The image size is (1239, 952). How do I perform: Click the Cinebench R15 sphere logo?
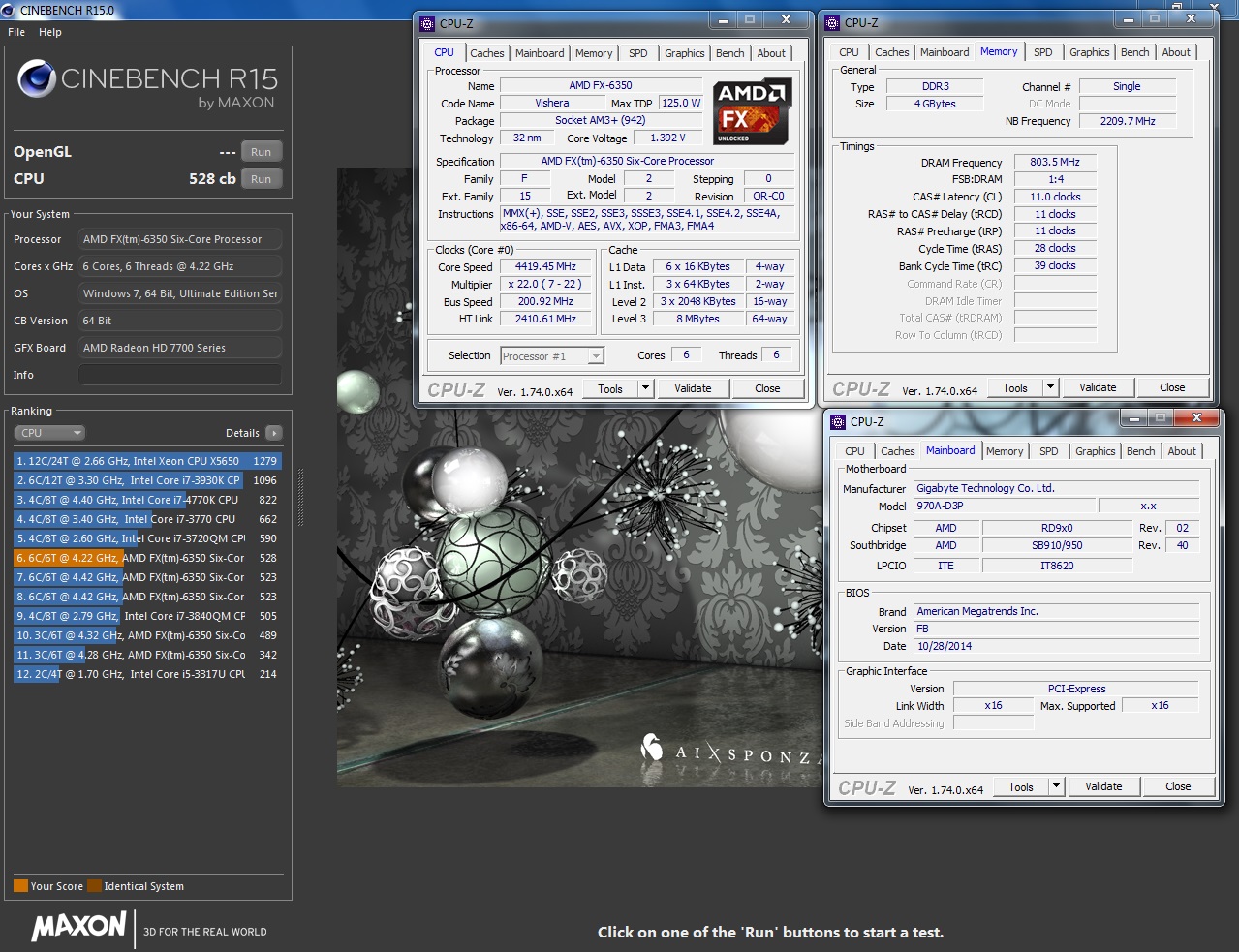click(x=36, y=79)
